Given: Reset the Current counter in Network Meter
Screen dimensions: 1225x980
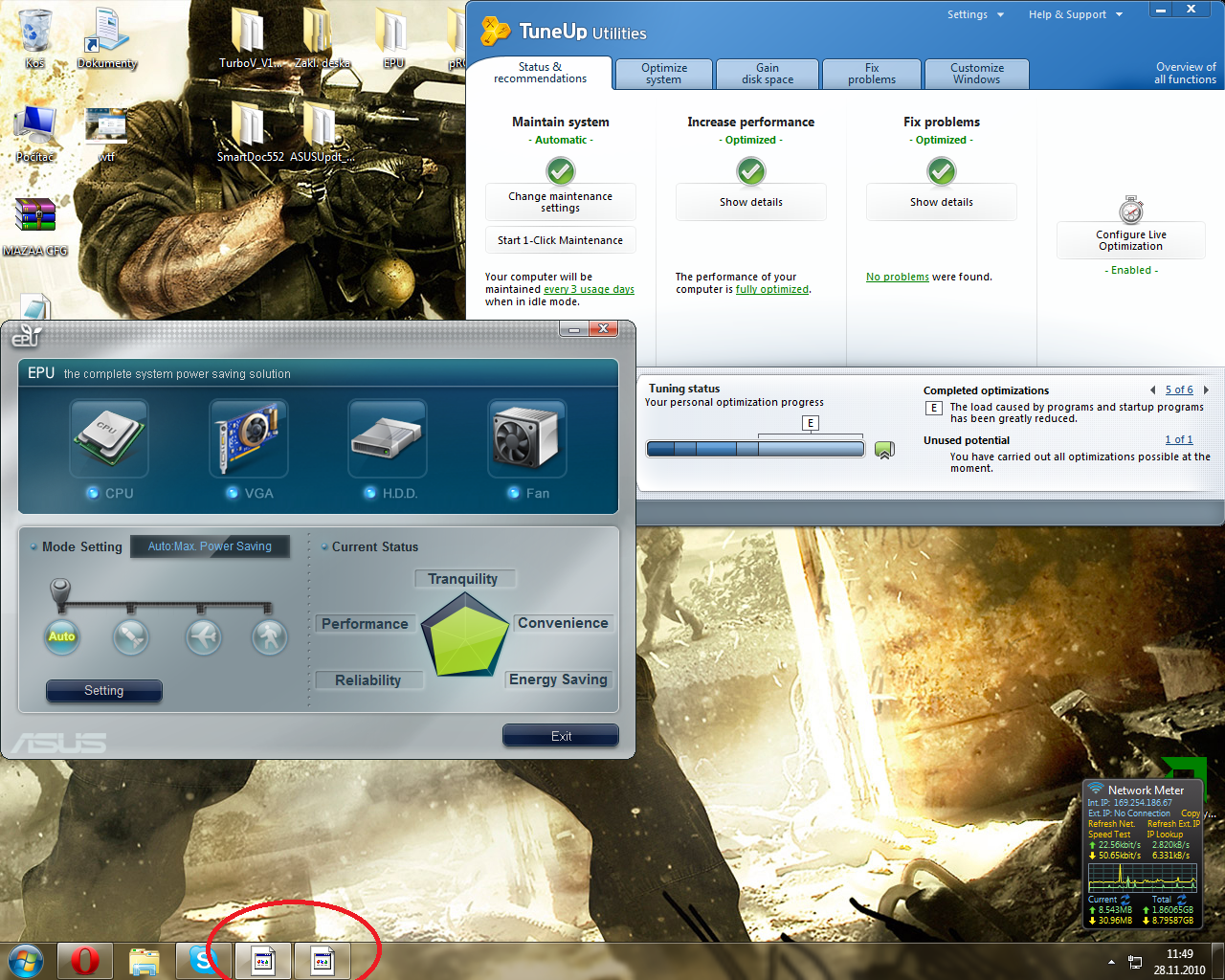Looking at the screenshot, I should pyautogui.click(x=1125, y=900).
